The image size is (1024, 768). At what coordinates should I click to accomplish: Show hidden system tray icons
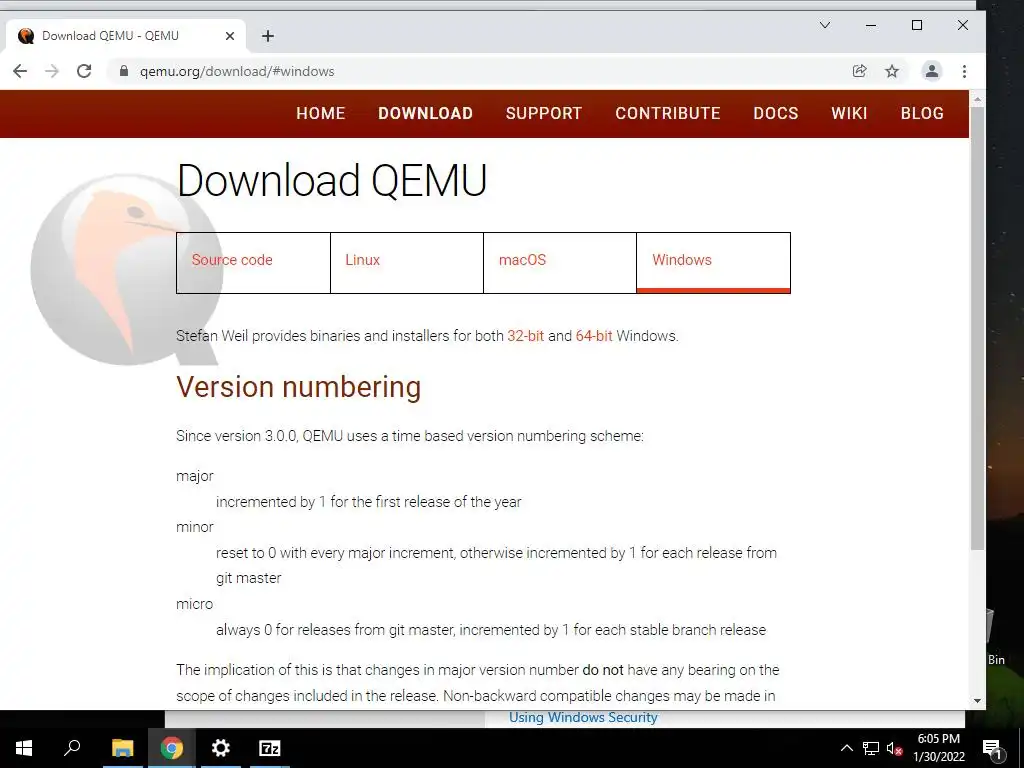pyautogui.click(x=846, y=748)
